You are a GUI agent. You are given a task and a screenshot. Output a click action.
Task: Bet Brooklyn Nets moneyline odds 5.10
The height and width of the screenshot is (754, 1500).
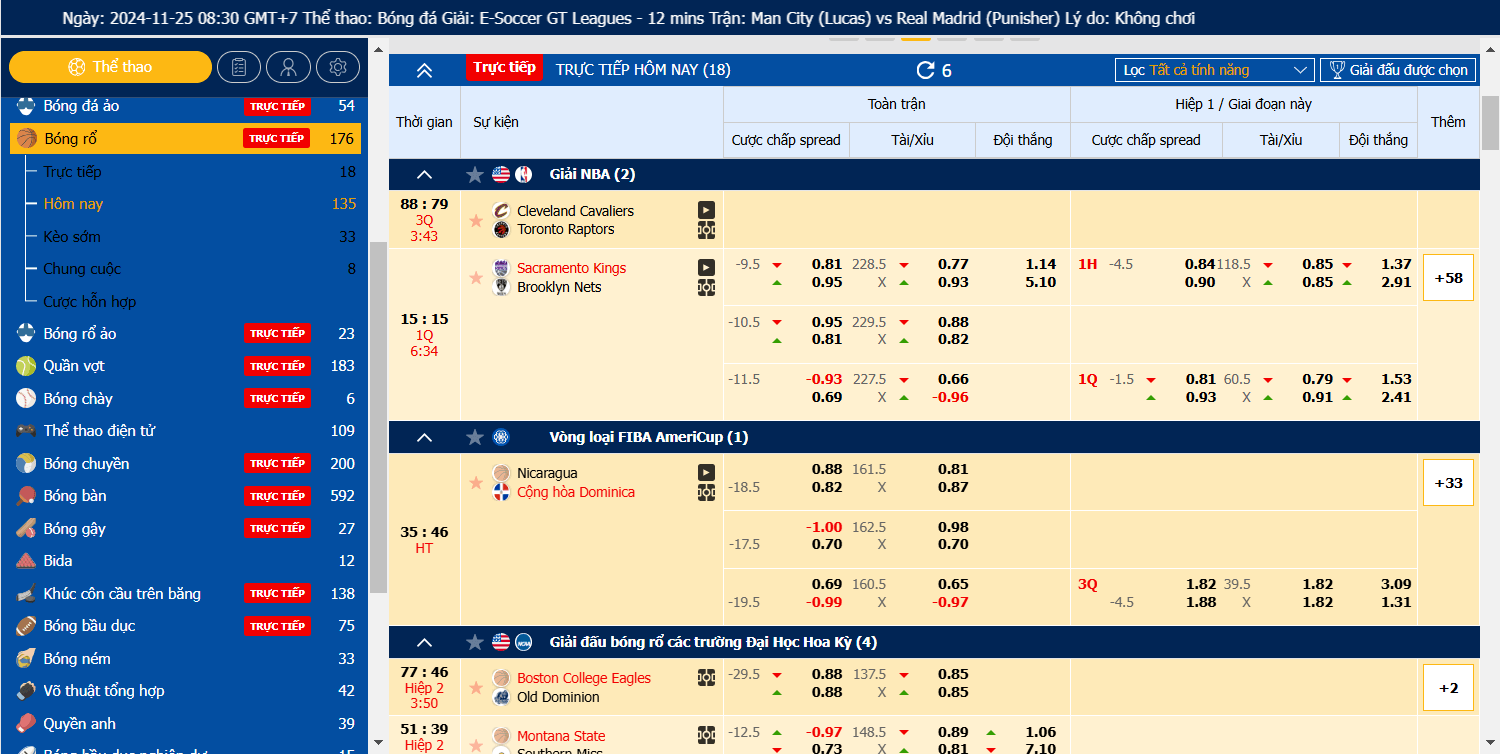click(x=1040, y=282)
